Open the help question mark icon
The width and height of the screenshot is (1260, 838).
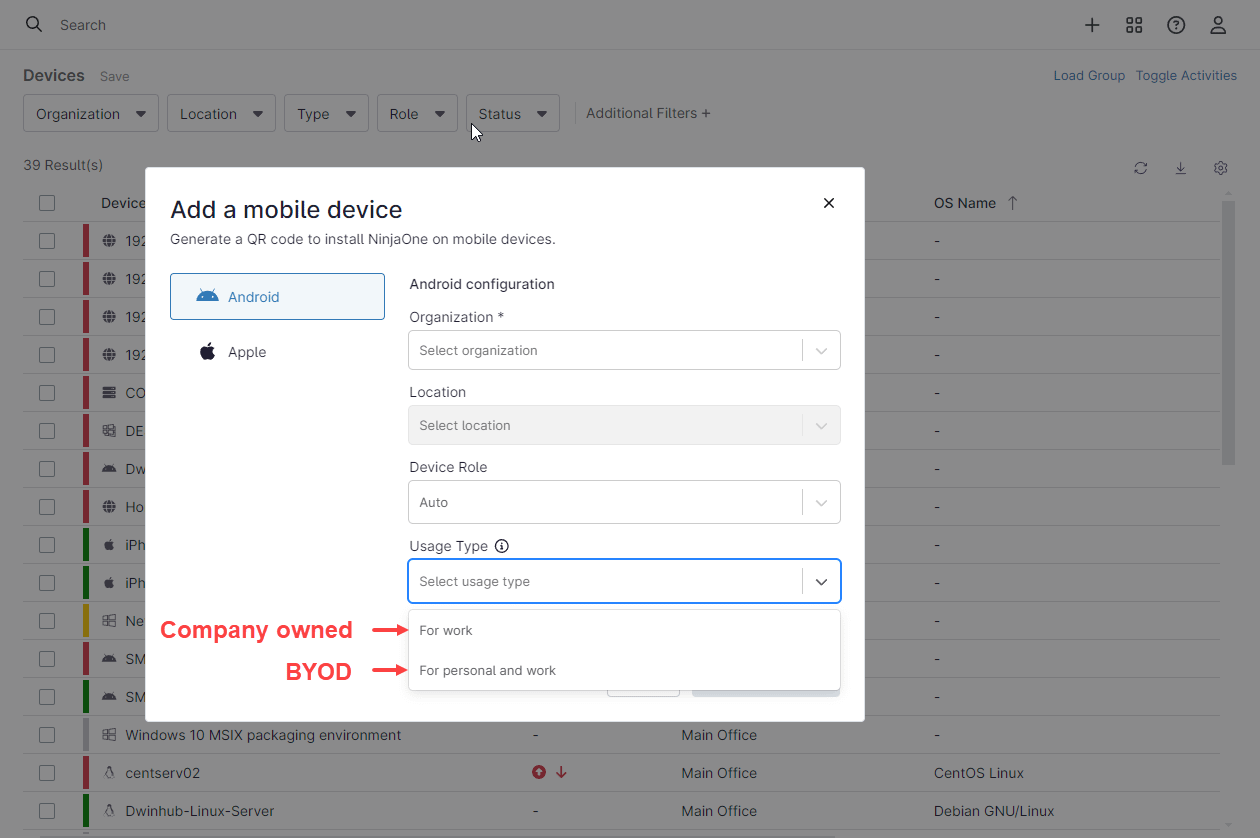[x=1176, y=24]
